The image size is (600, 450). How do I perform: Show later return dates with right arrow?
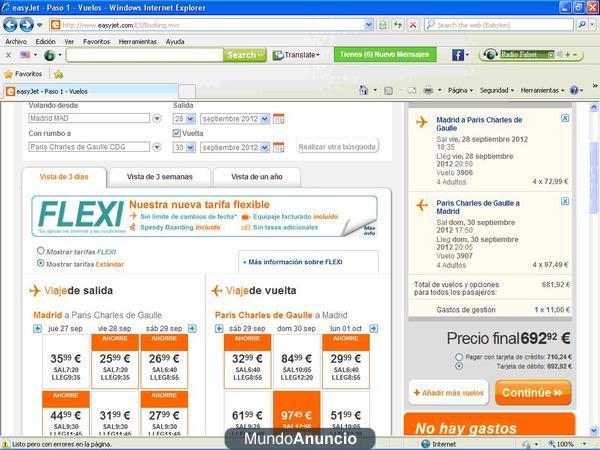tap(374, 328)
